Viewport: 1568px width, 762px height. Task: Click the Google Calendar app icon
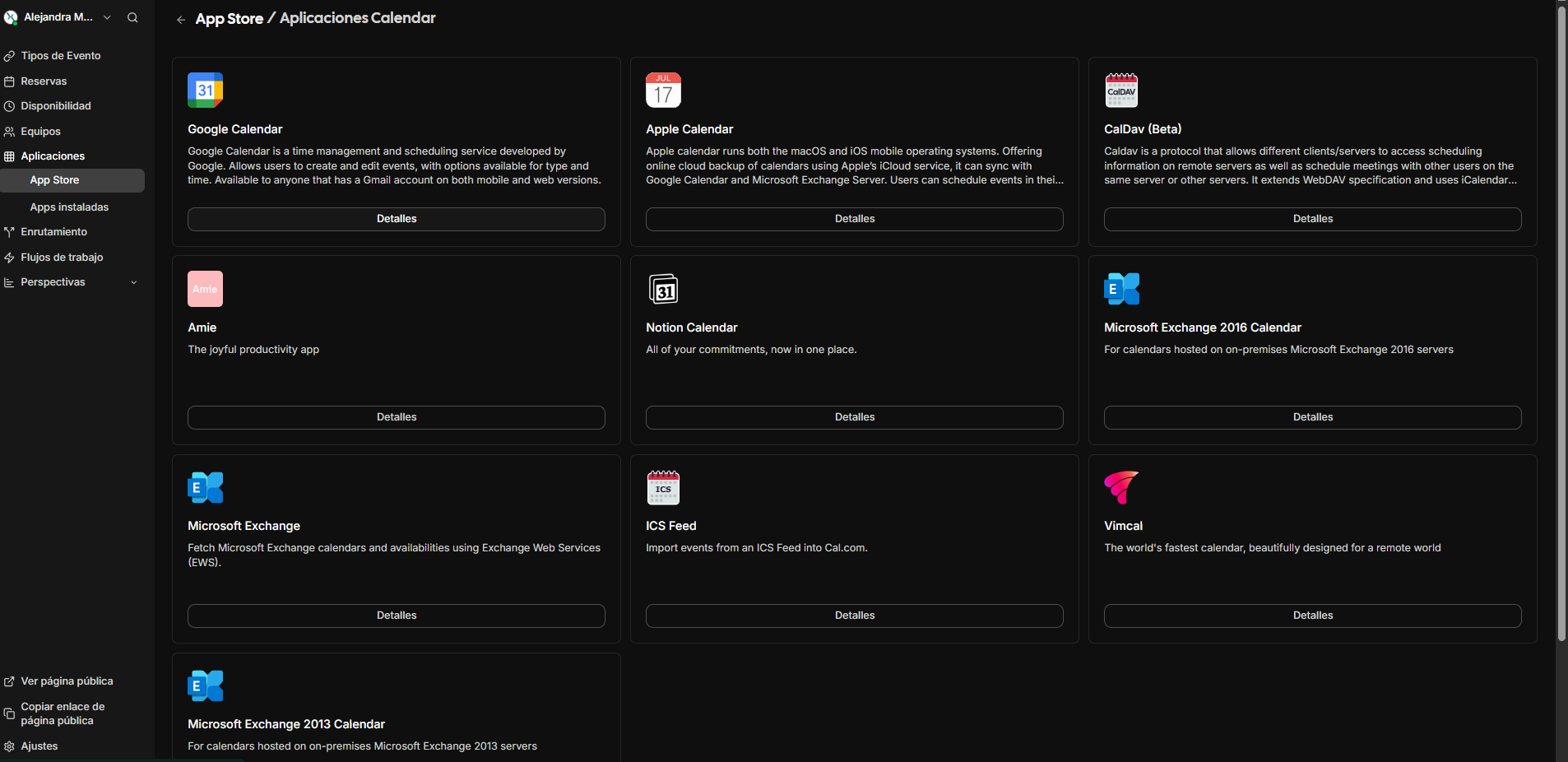(x=205, y=91)
